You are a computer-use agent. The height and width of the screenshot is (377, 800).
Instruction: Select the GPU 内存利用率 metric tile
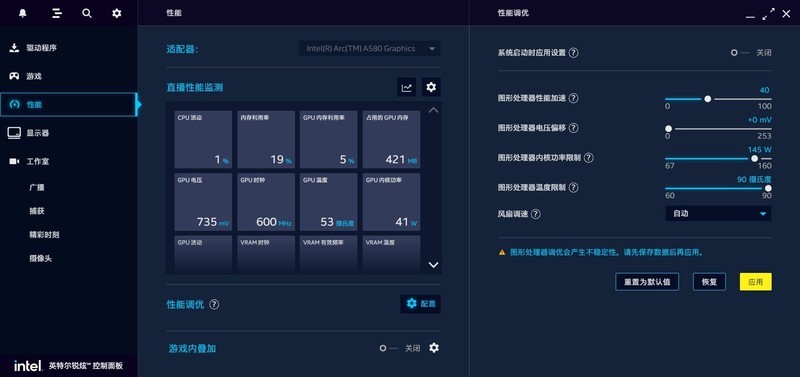[329, 139]
